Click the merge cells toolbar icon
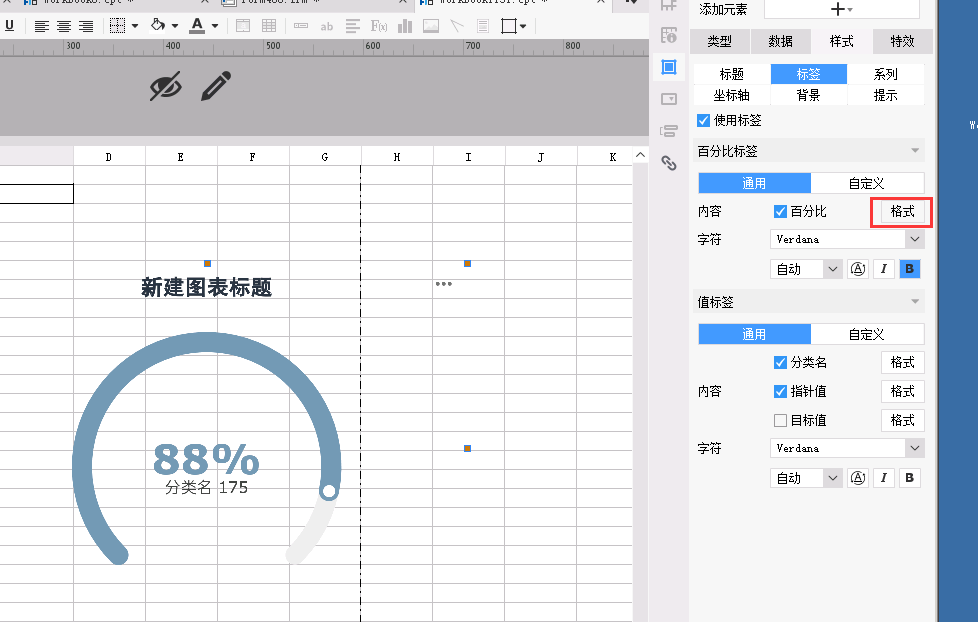This screenshot has height=622, width=978. pos(243,26)
